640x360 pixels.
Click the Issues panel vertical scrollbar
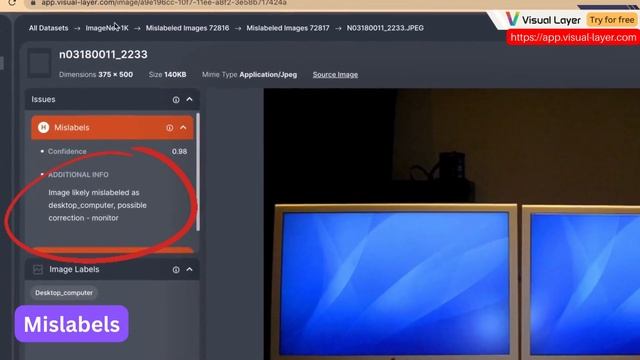click(198, 171)
